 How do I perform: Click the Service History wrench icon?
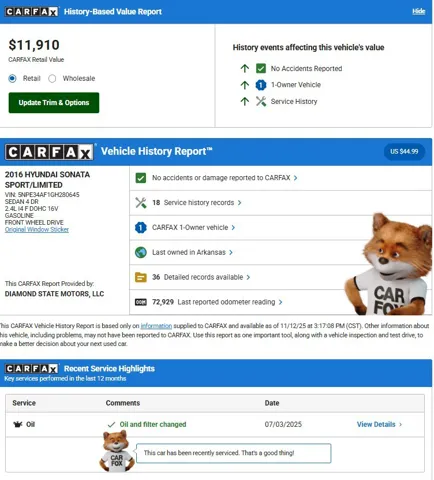point(261,101)
